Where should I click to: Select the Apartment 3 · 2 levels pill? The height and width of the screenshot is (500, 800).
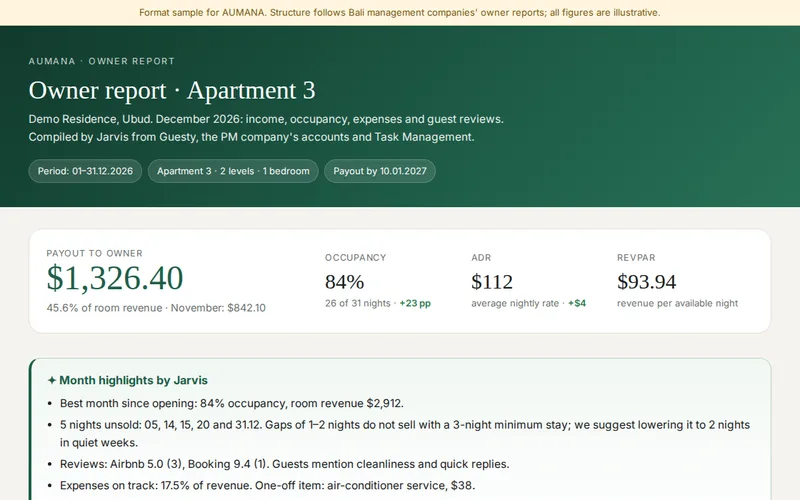tap(233, 171)
